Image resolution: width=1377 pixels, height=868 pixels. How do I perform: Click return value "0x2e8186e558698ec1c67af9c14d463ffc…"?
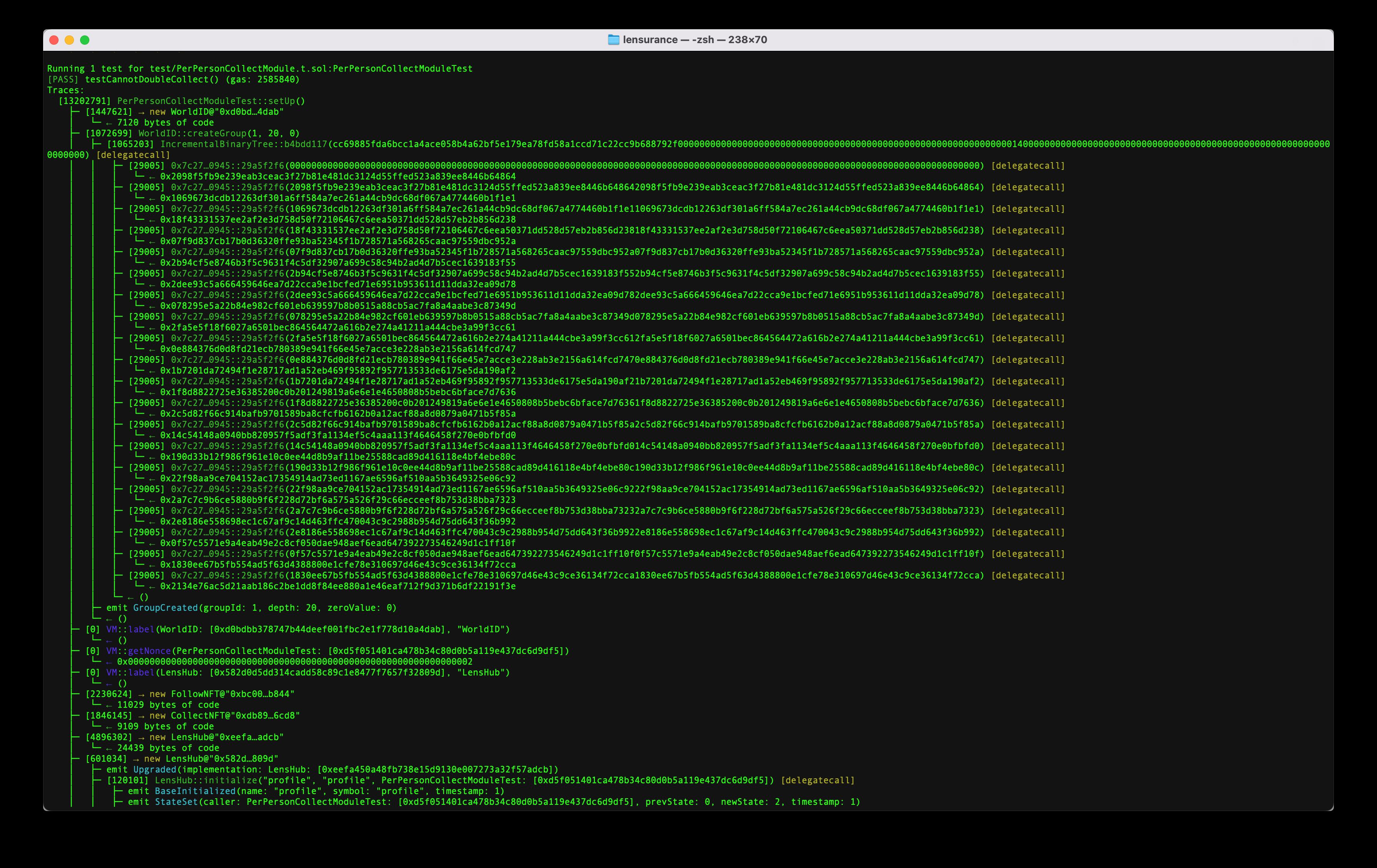point(338,521)
